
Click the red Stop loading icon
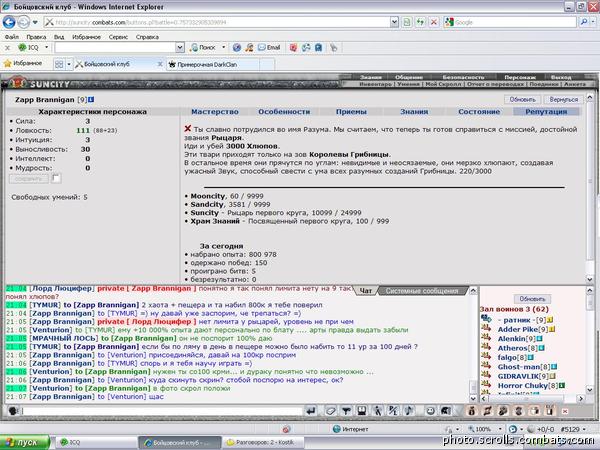tap(434, 22)
